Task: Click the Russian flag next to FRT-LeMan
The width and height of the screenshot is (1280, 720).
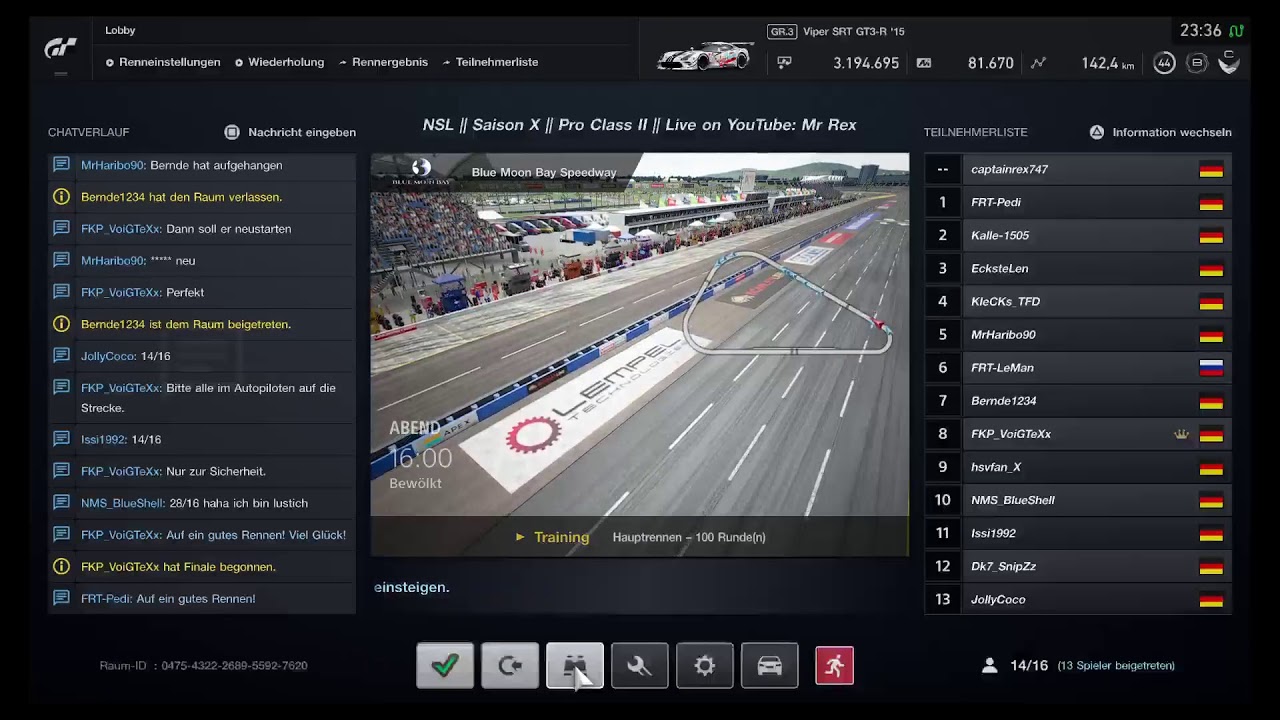Action: [1211, 368]
